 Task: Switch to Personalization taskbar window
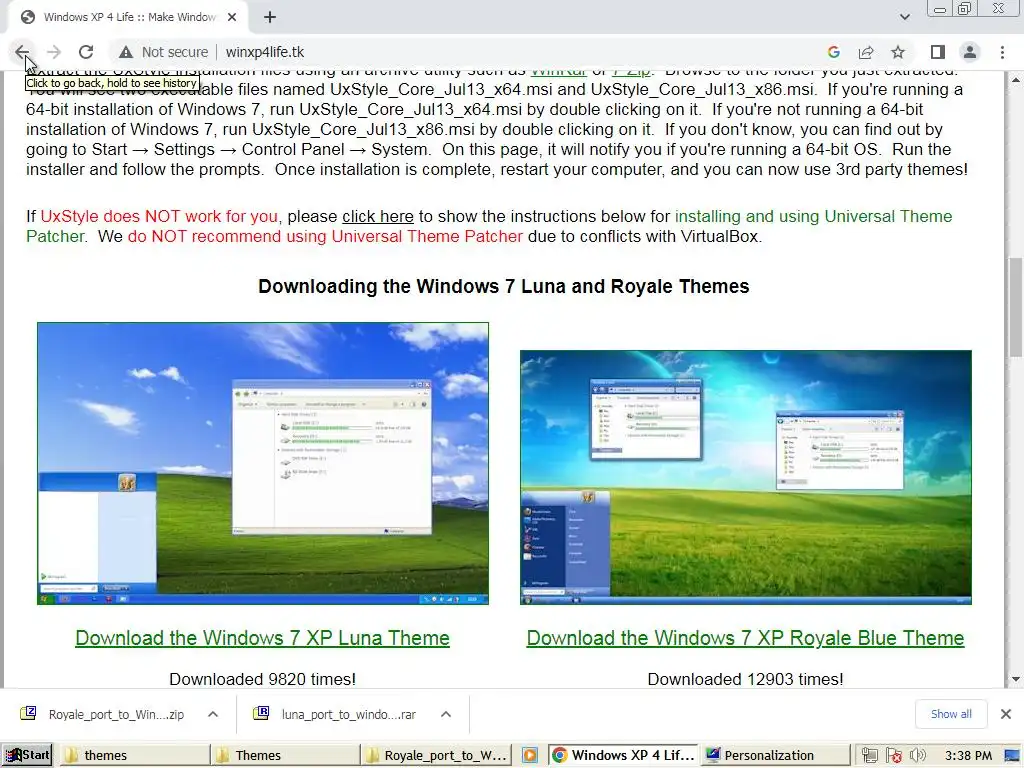[x=776, y=756]
